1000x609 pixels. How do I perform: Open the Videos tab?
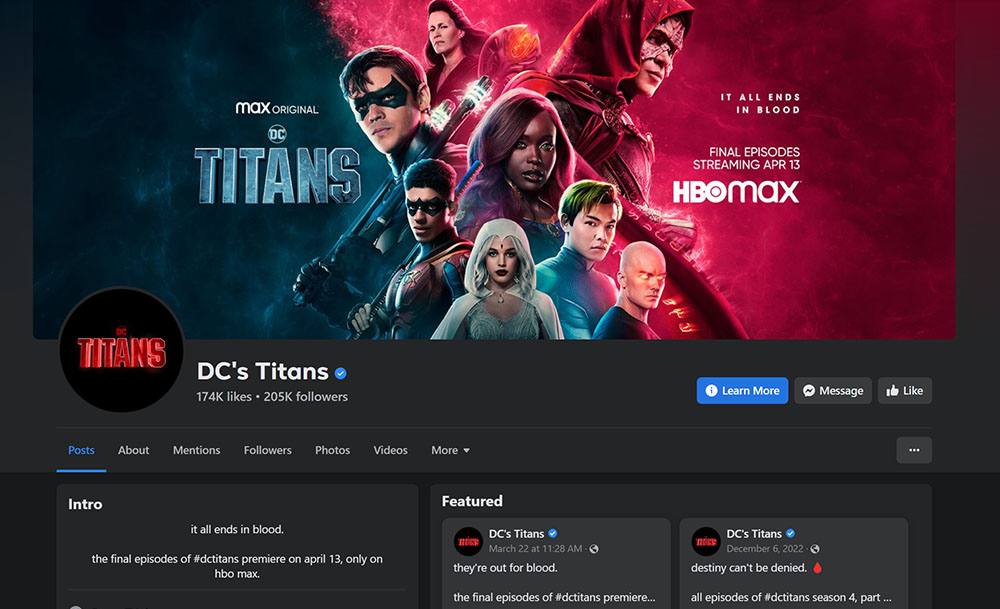(x=390, y=450)
